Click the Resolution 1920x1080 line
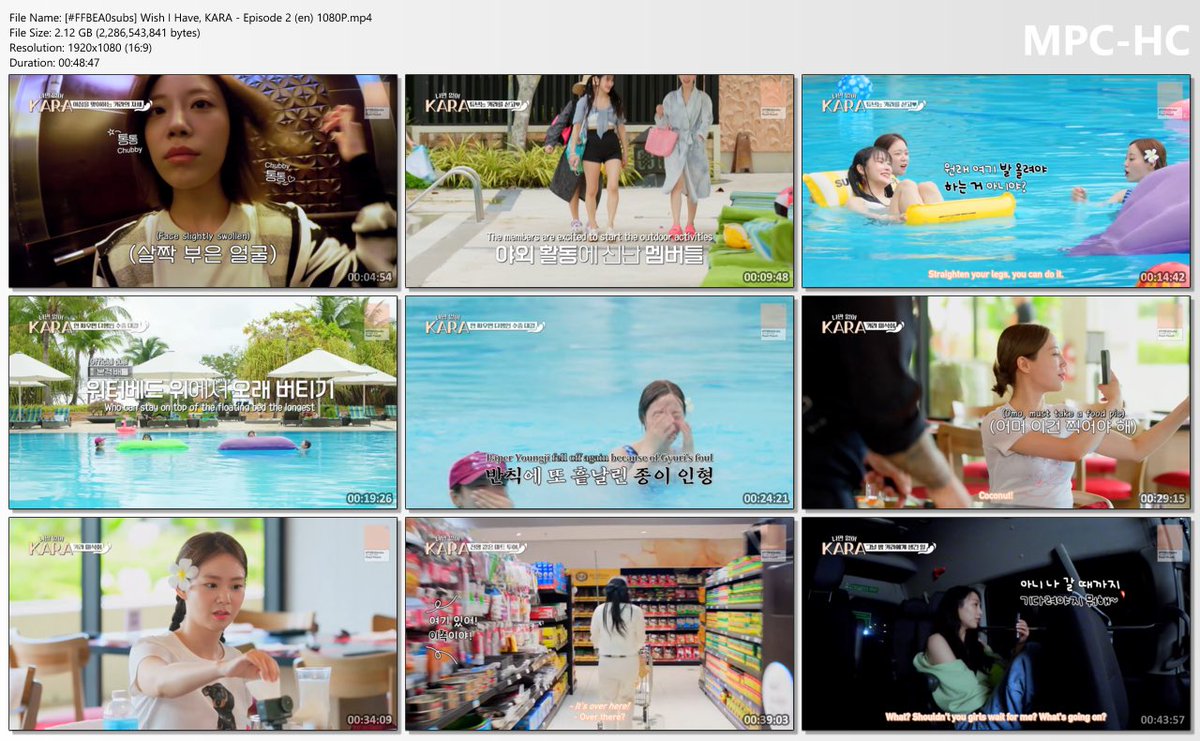This screenshot has height=741, width=1200. click(x=81, y=47)
